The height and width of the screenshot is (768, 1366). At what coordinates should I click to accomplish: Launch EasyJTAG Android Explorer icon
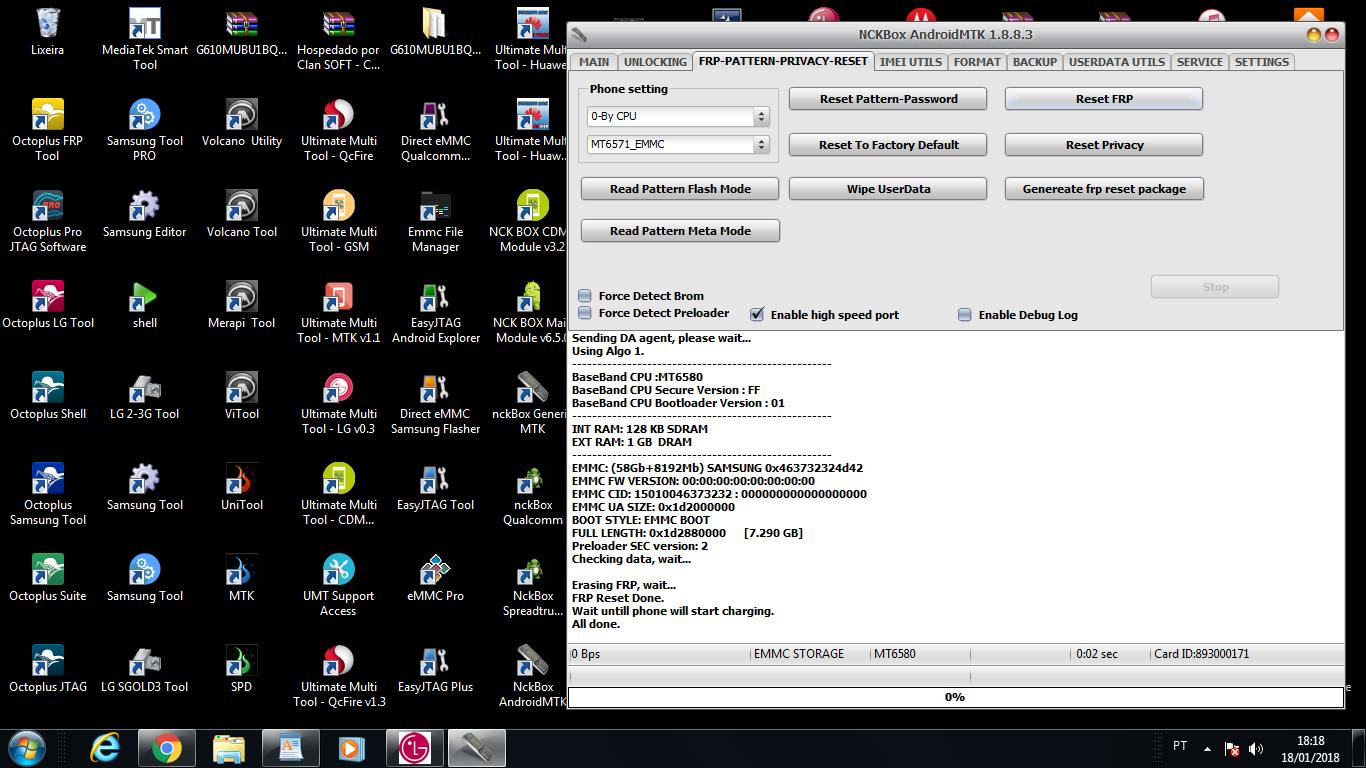coord(435,311)
